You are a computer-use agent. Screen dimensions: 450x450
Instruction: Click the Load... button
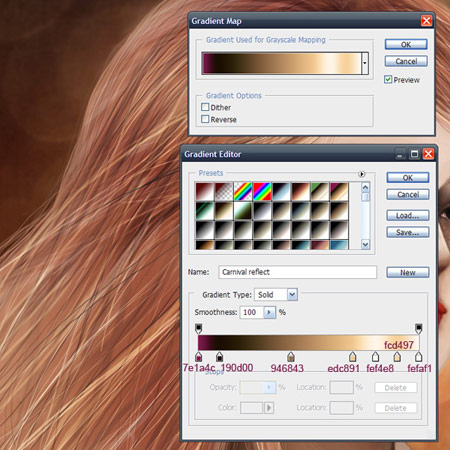pos(408,215)
